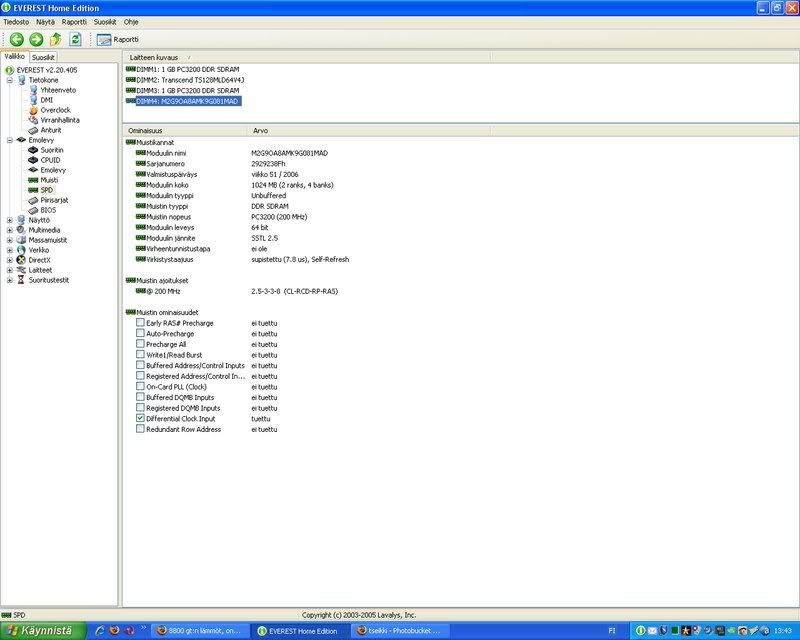This screenshot has width=800, height=640.
Task: Collapse the Tietokone tree node
Action: coord(10,80)
